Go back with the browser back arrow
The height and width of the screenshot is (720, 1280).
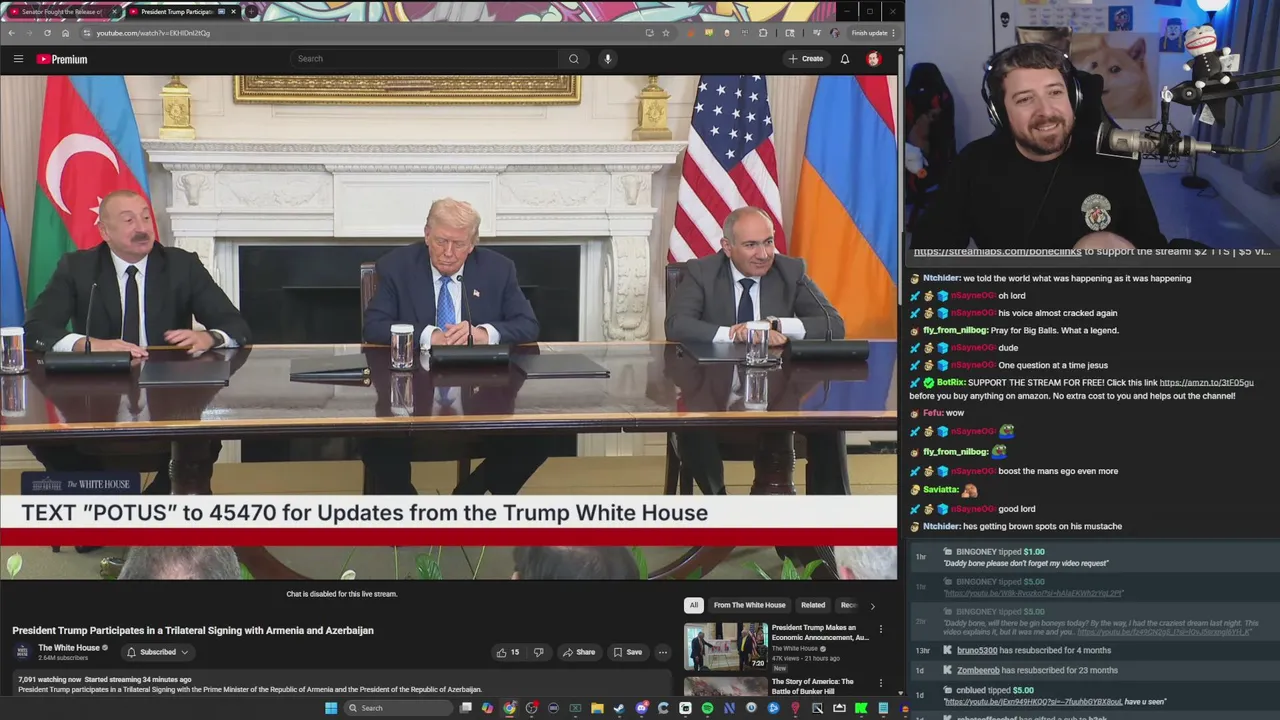pos(11,33)
